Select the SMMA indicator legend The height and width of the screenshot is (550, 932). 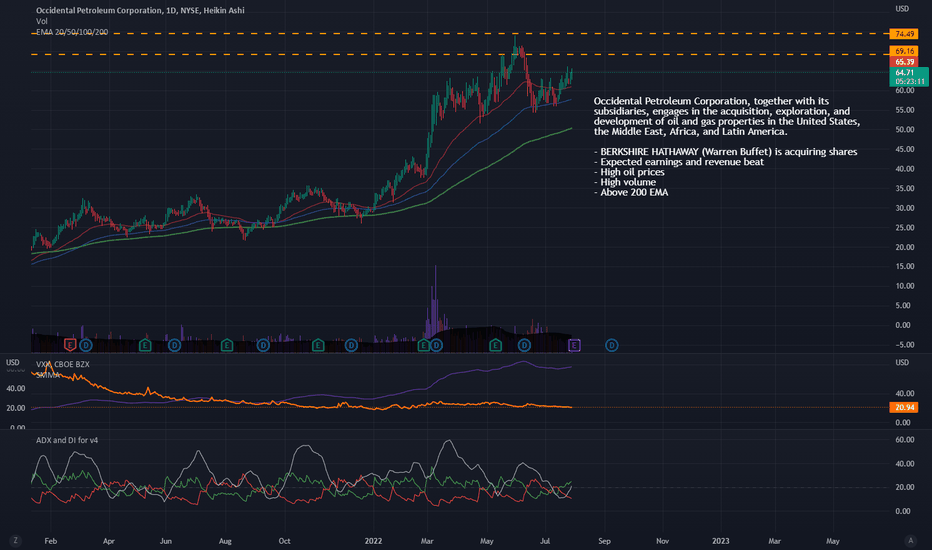coord(48,375)
